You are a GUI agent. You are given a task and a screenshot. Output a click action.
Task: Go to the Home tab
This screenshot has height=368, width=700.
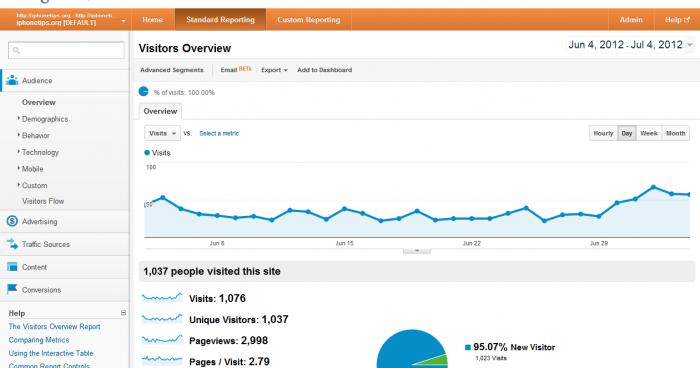[153, 20]
